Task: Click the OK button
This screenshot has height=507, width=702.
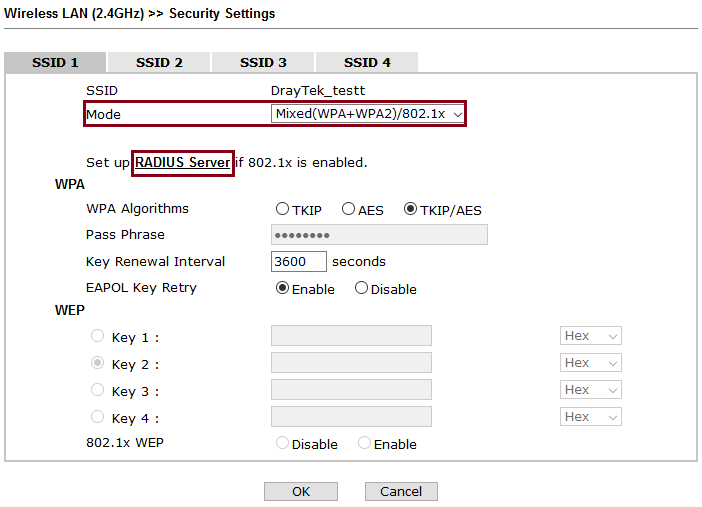Action: coord(301,492)
